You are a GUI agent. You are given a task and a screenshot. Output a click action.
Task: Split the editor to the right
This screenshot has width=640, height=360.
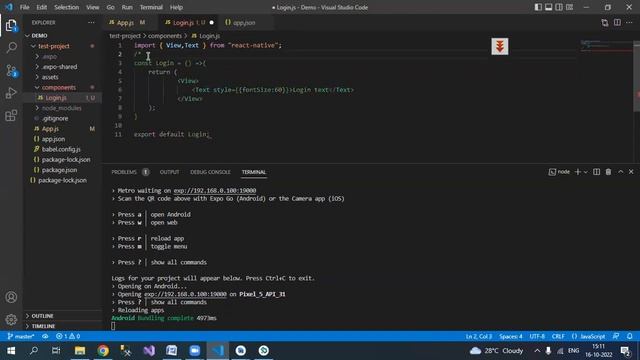(617, 22)
